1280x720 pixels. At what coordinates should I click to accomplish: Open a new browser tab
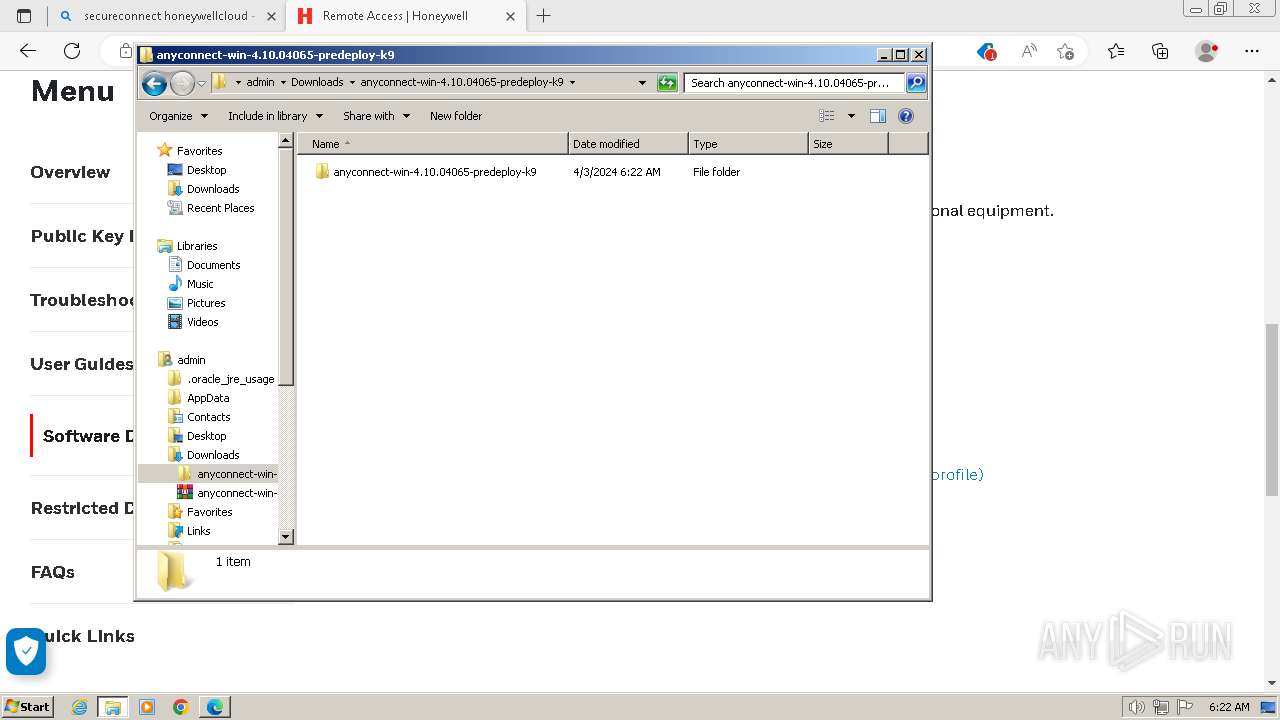click(543, 16)
